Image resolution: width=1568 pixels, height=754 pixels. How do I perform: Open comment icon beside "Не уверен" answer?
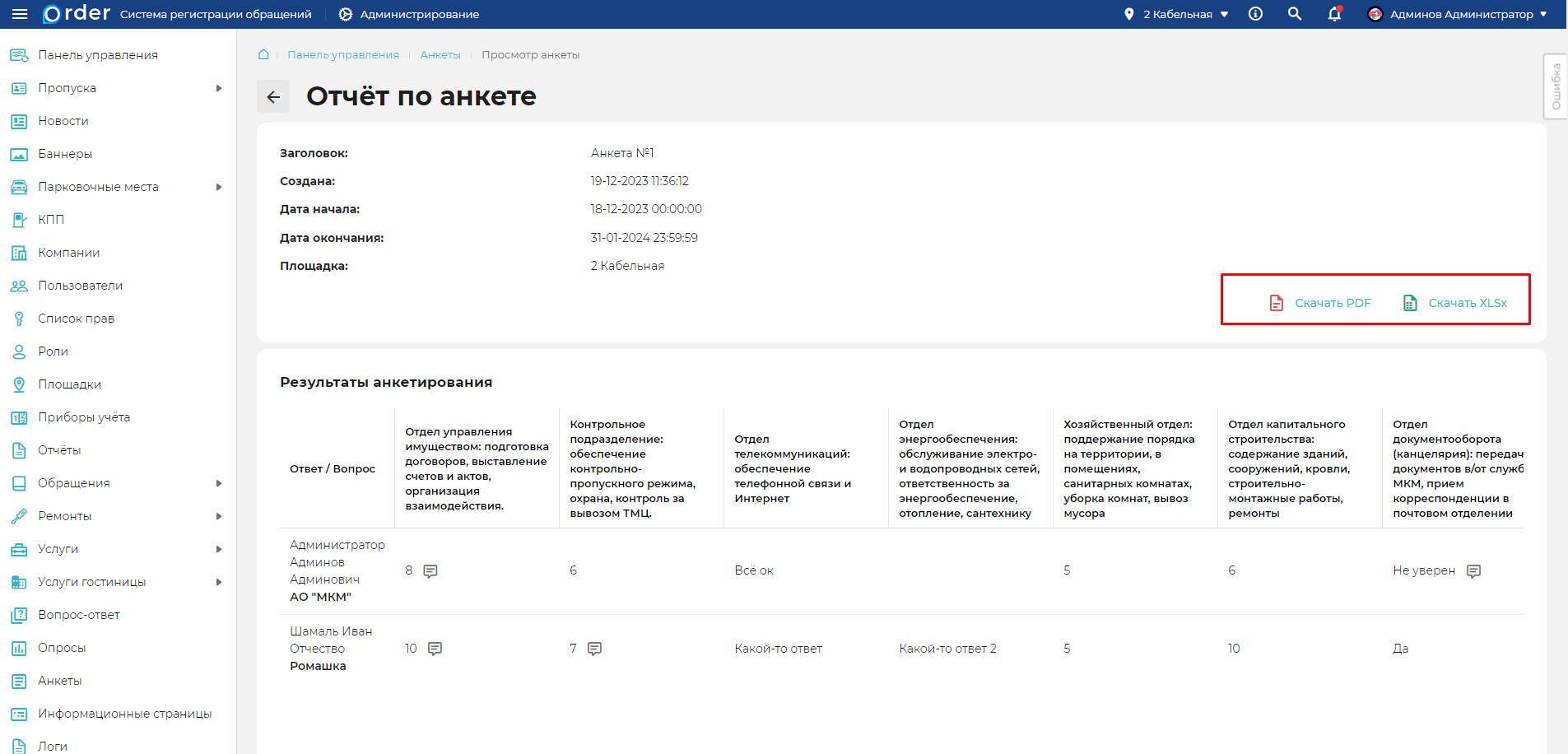[x=1473, y=570]
